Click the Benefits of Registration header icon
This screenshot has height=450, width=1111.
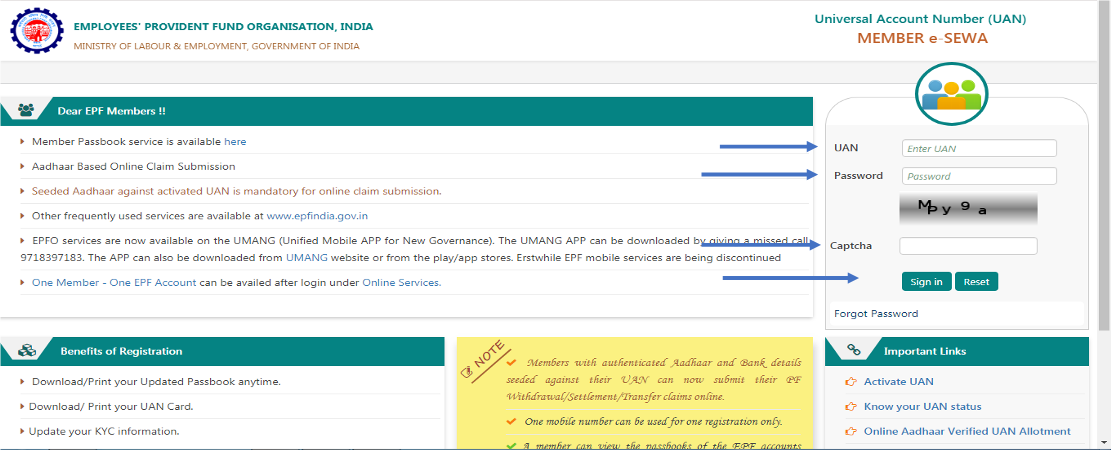[x=27, y=351]
